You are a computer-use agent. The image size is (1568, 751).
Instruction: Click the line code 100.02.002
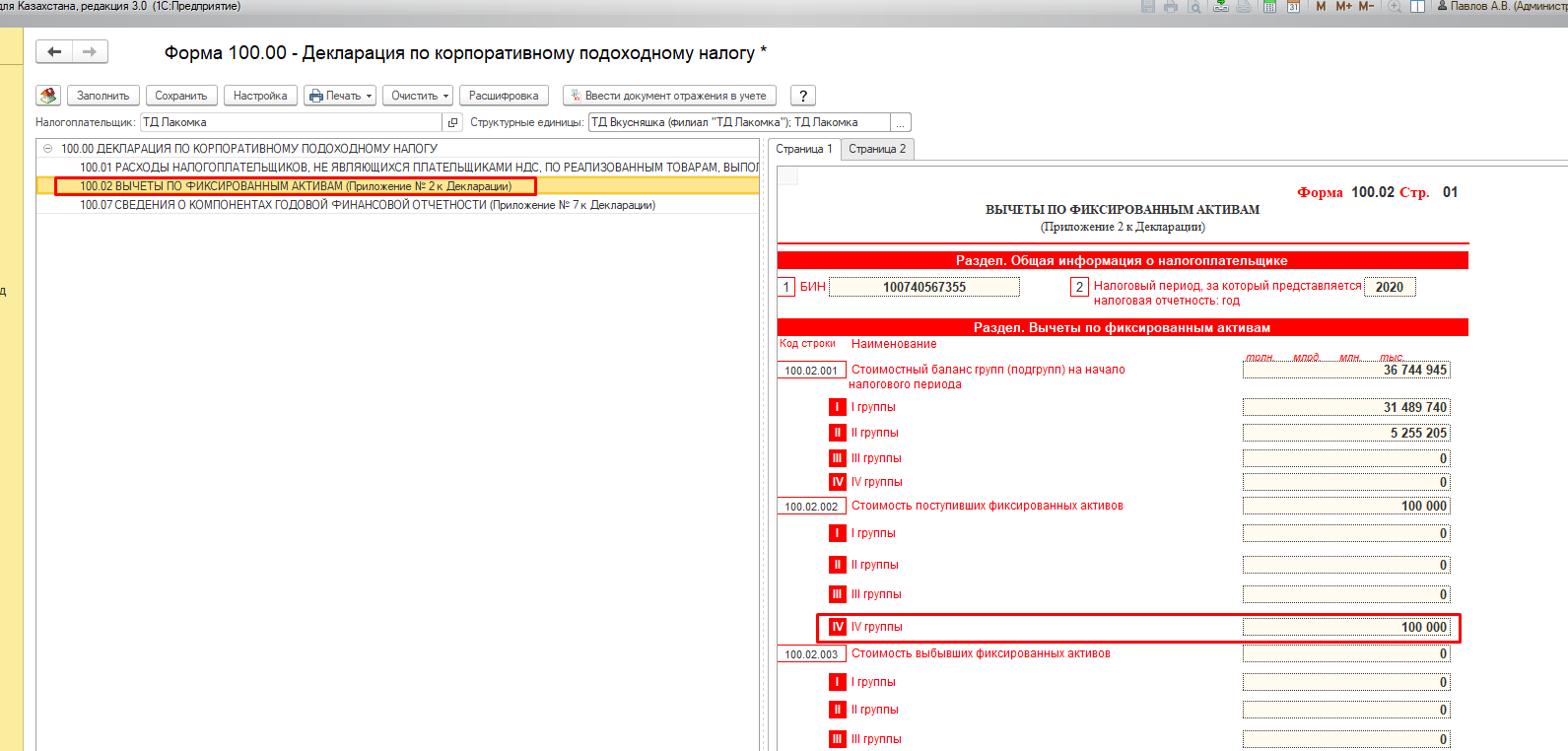(811, 507)
